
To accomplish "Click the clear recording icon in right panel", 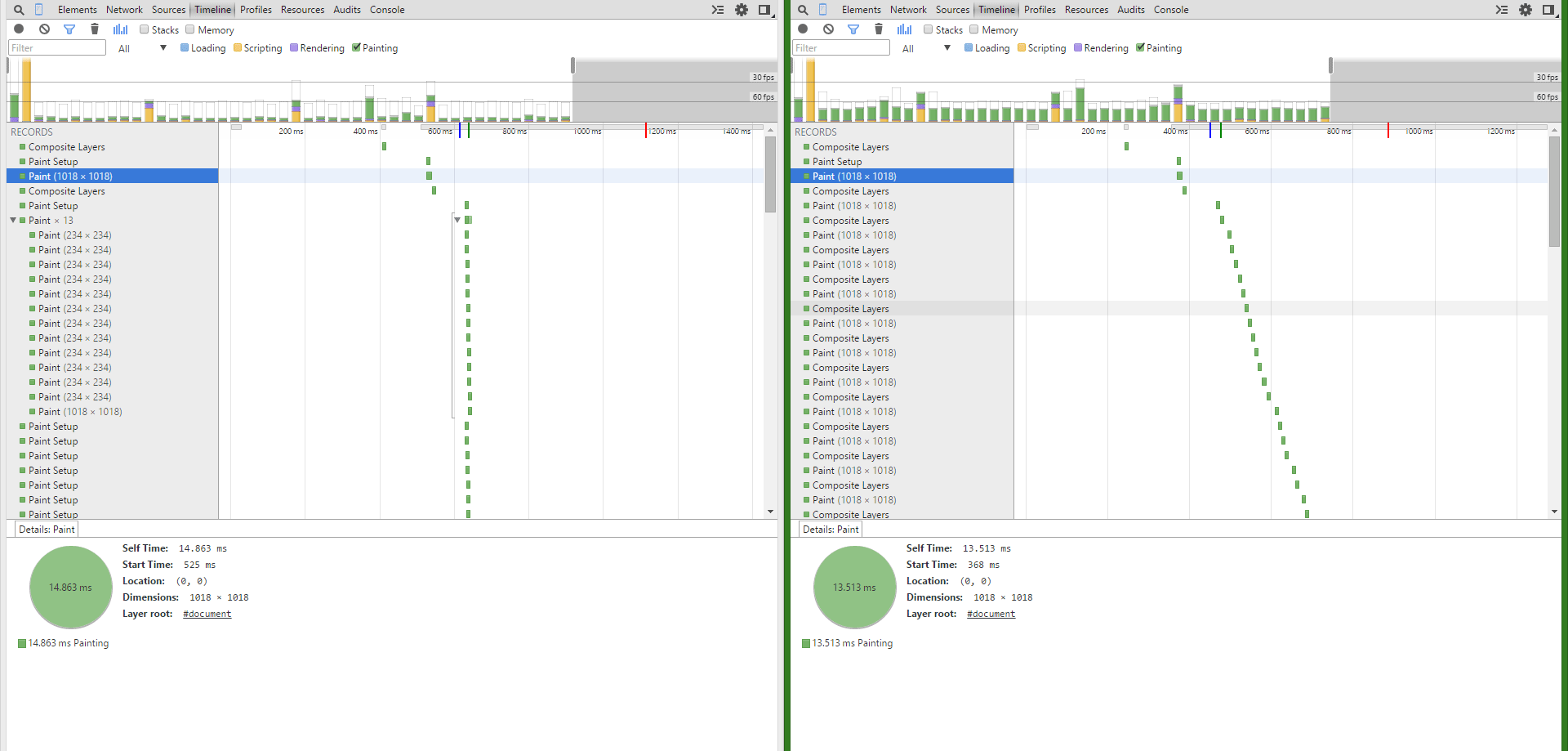I will coord(828,29).
